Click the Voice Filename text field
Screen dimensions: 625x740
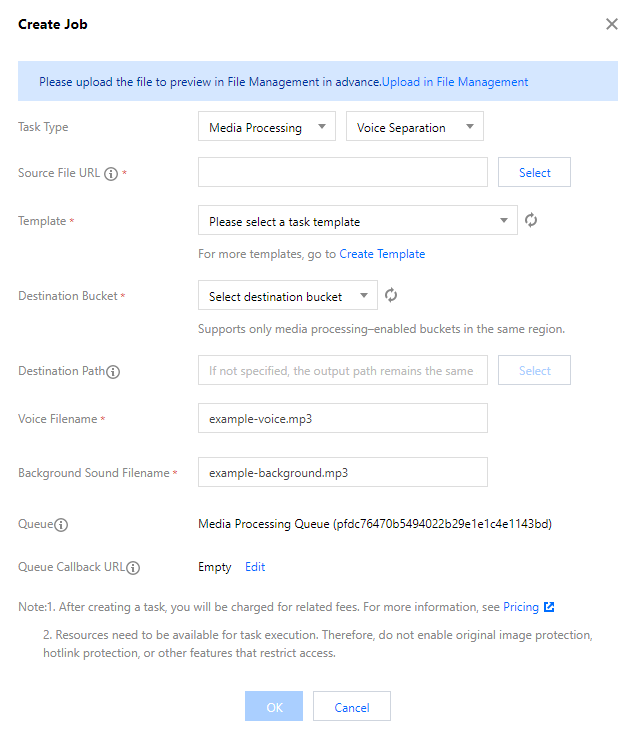click(x=342, y=419)
